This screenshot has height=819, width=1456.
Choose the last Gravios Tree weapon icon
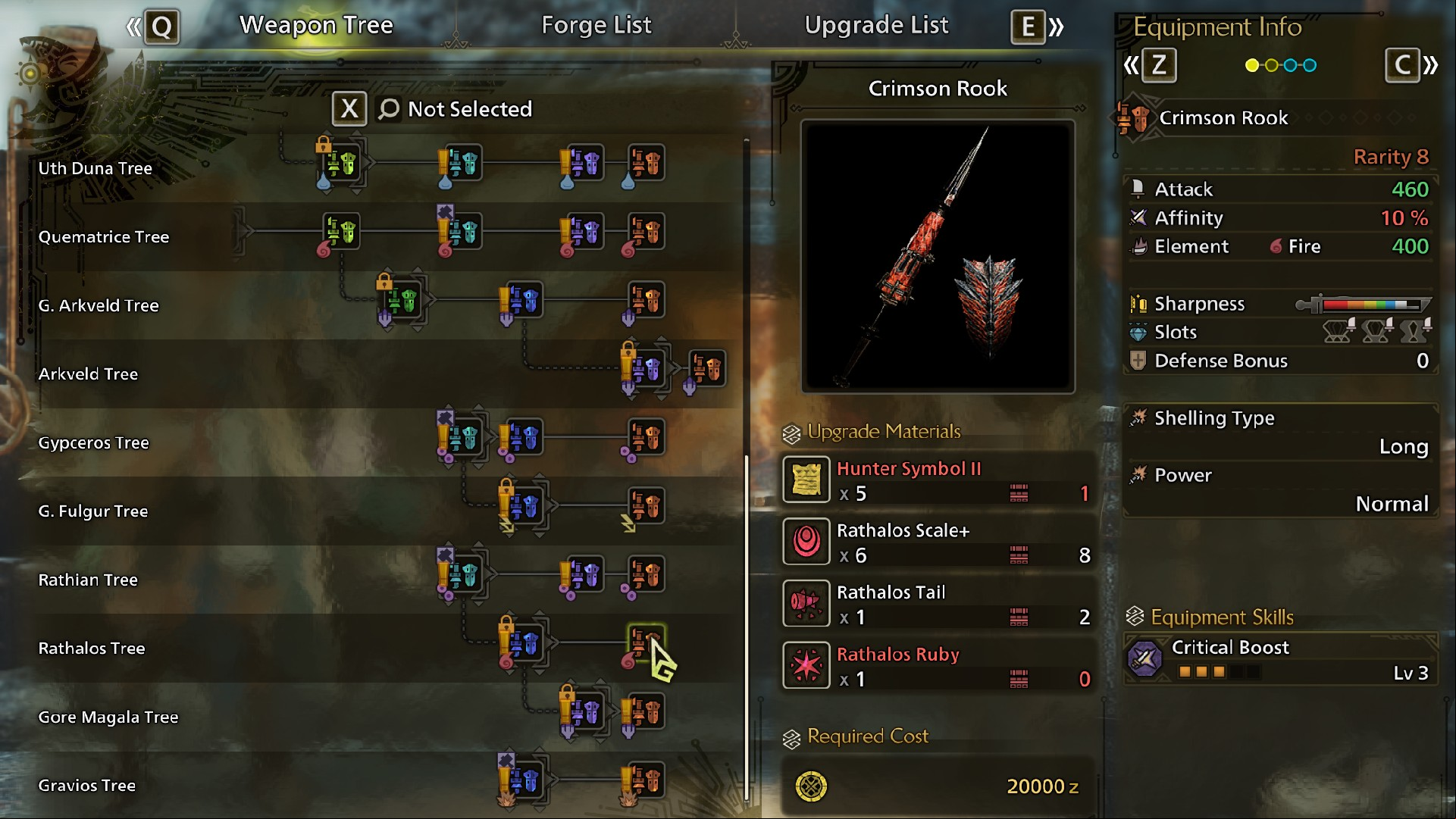tap(647, 780)
